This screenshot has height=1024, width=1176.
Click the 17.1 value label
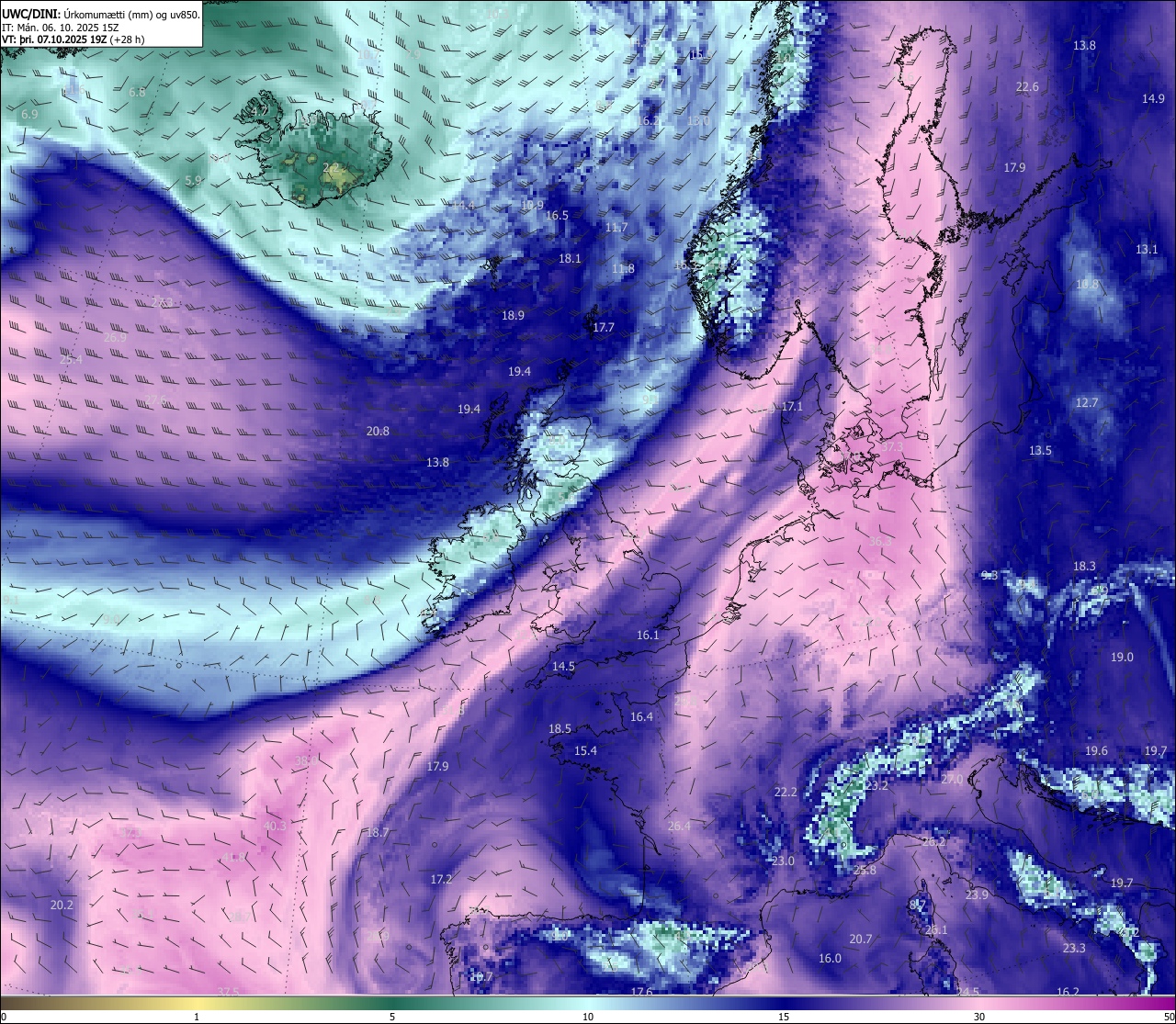coord(792,407)
